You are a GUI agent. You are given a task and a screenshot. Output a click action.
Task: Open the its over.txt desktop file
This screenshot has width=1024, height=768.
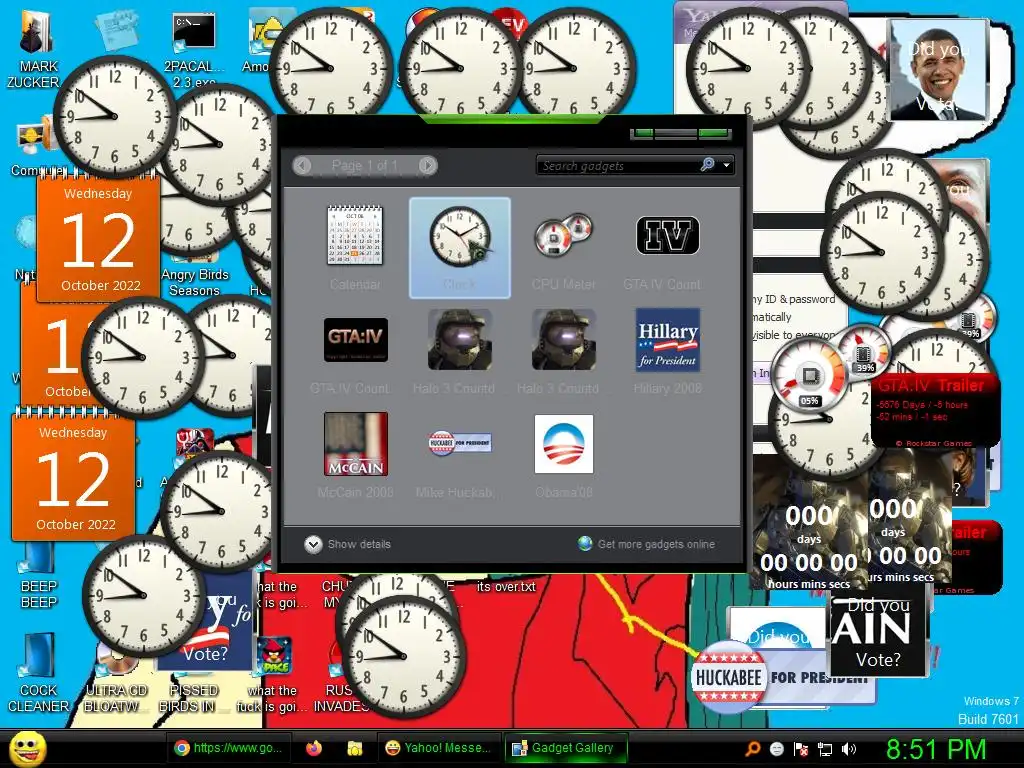(x=506, y=586)
